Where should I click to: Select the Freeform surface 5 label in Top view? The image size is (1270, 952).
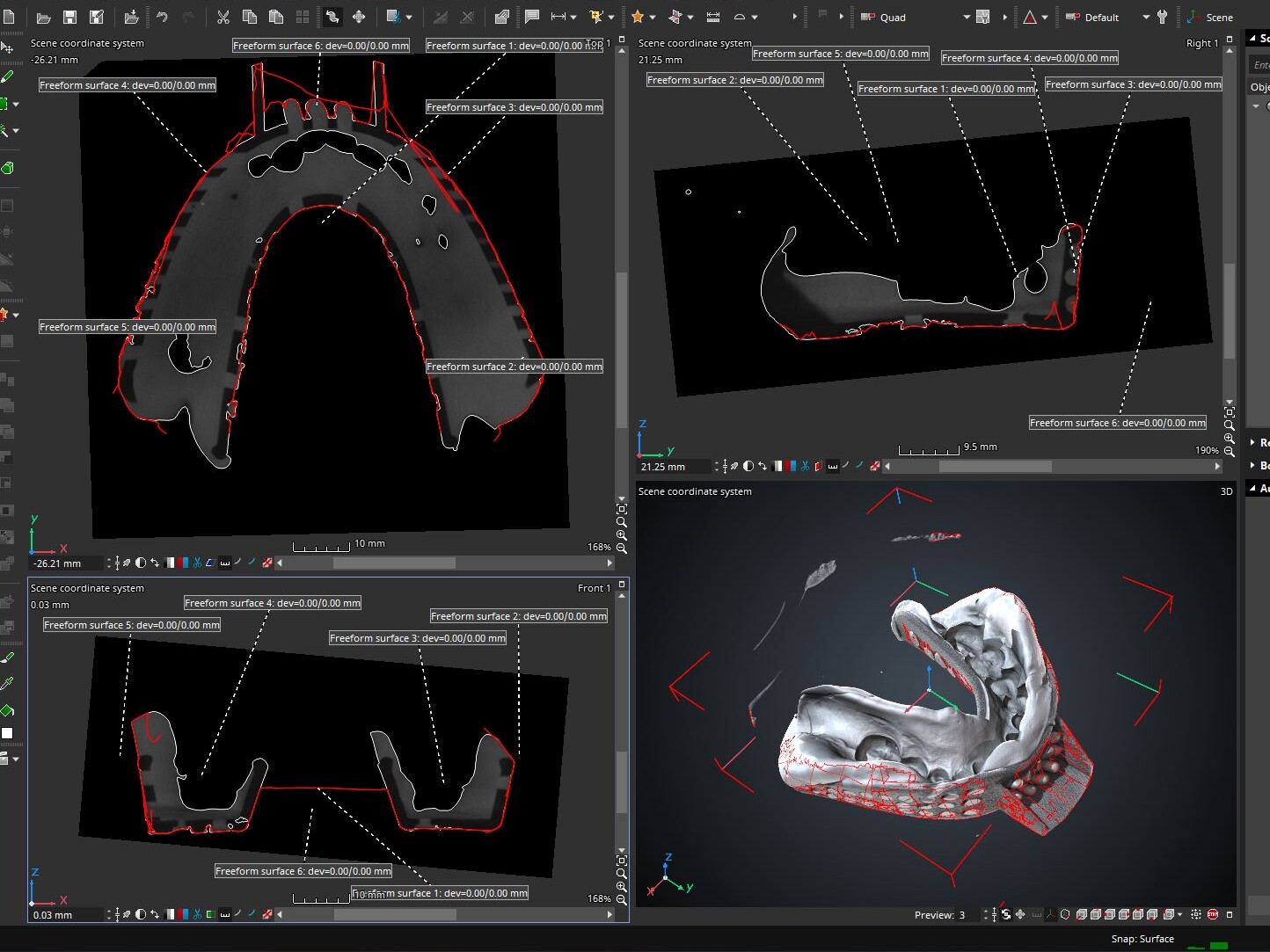128,327
